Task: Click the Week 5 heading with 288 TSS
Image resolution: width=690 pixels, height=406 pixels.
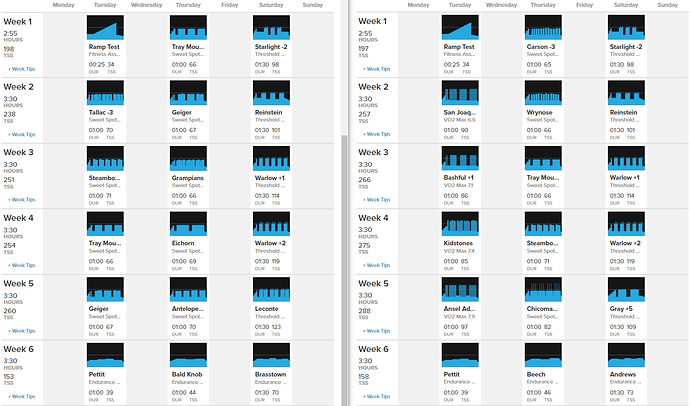Action: (x=373, y=284)
